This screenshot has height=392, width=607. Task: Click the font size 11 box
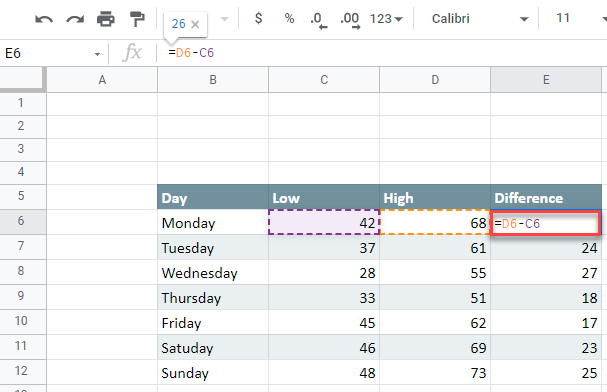[x=563, y=18]
